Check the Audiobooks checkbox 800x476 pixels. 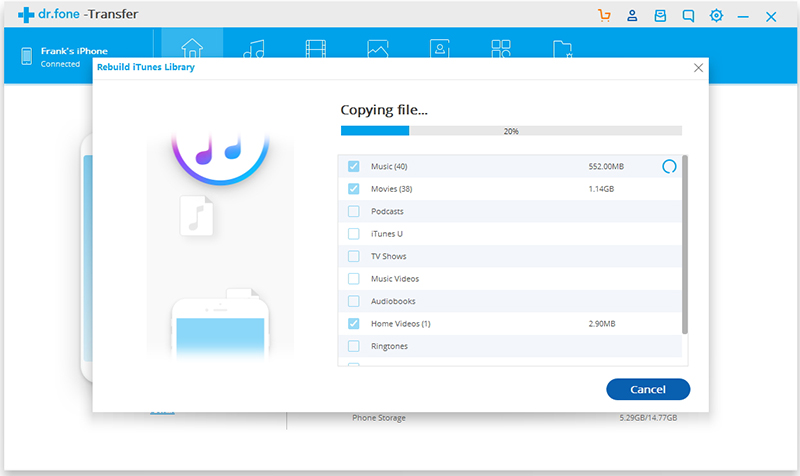click(x=354, y=301)
